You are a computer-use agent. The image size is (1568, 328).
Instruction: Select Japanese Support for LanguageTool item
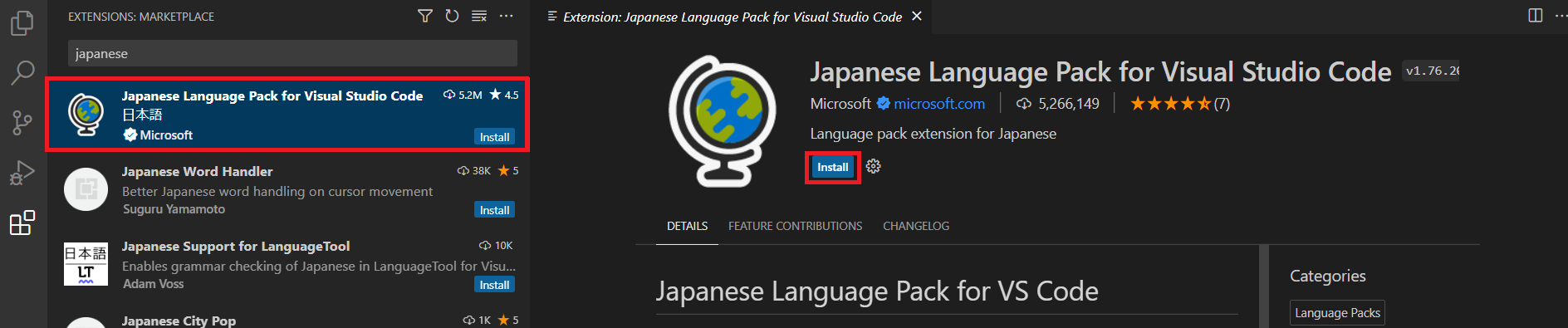coord(288,264)
